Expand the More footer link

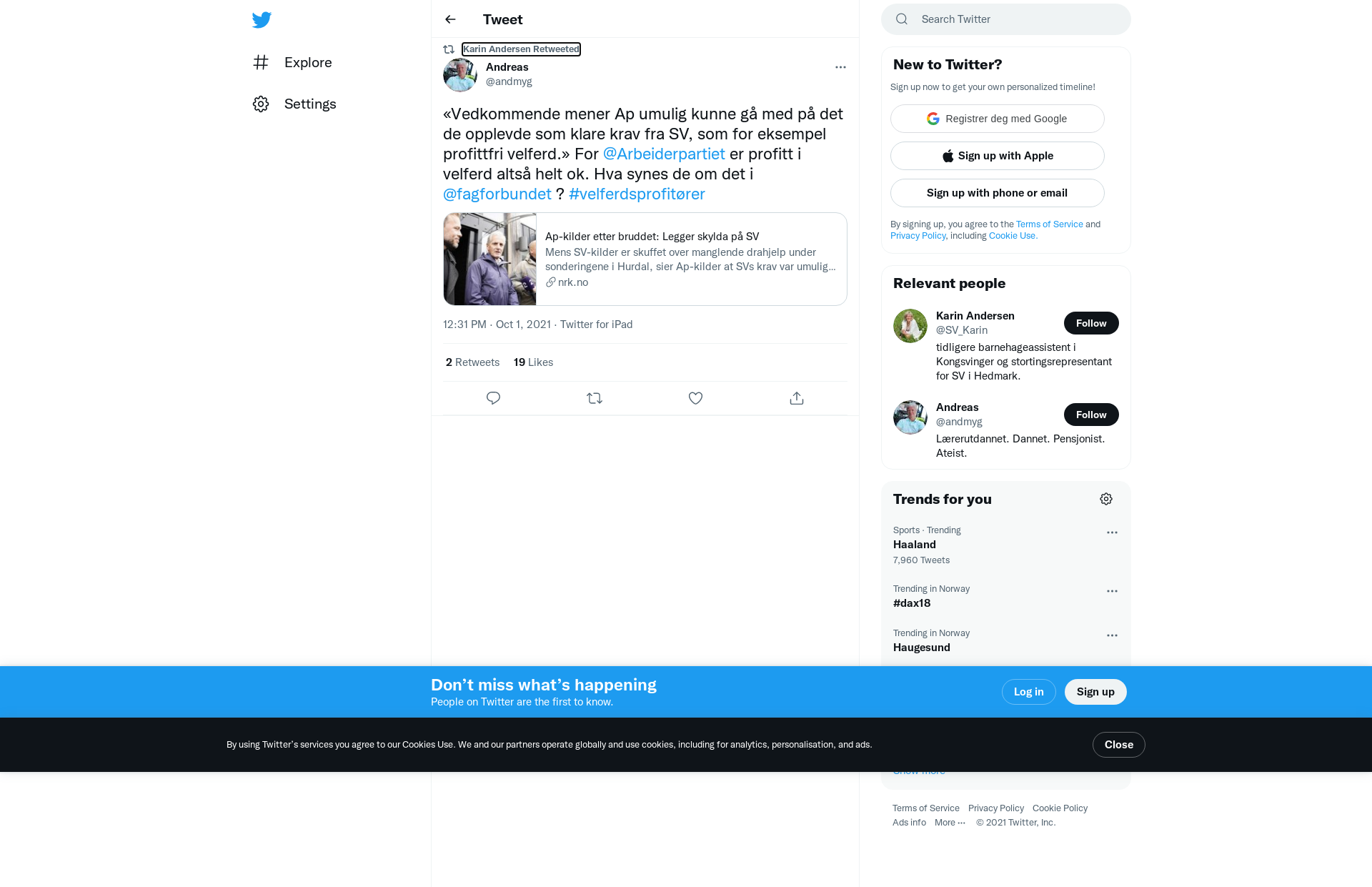950,823
